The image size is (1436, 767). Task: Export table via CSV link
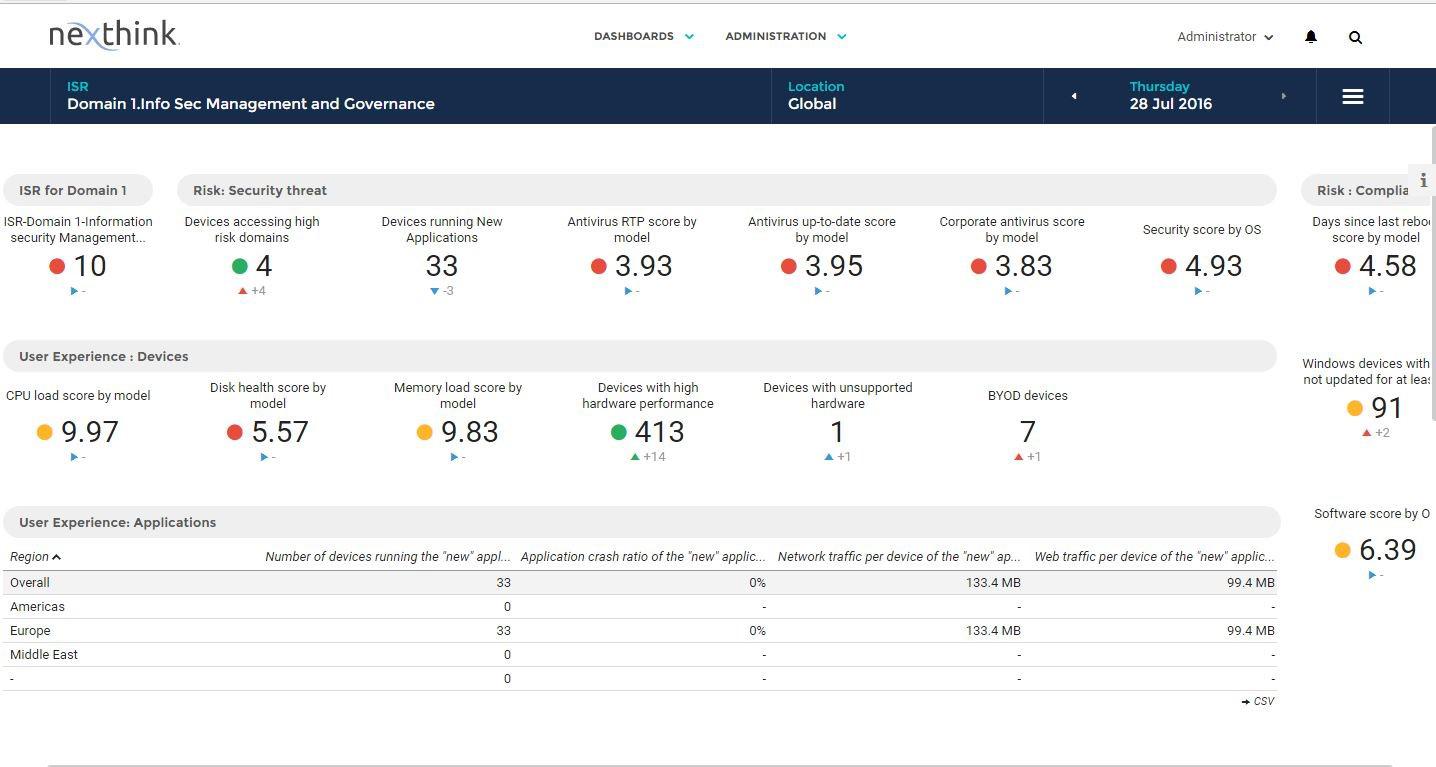click(x=1258, y=701)
